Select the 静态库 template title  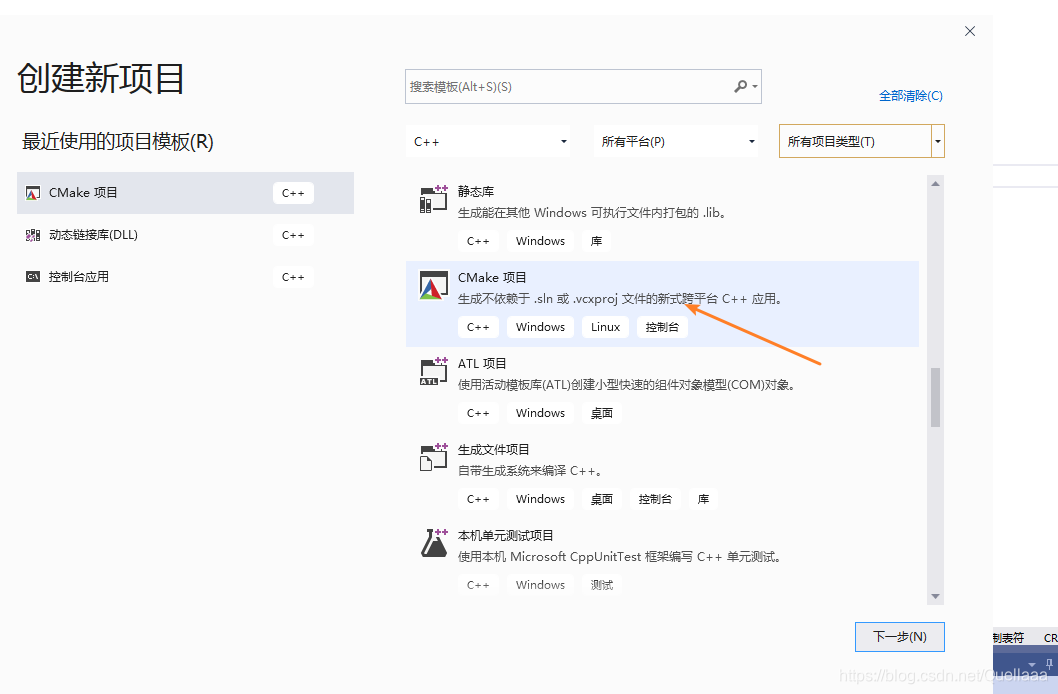(x=476, y=192)
